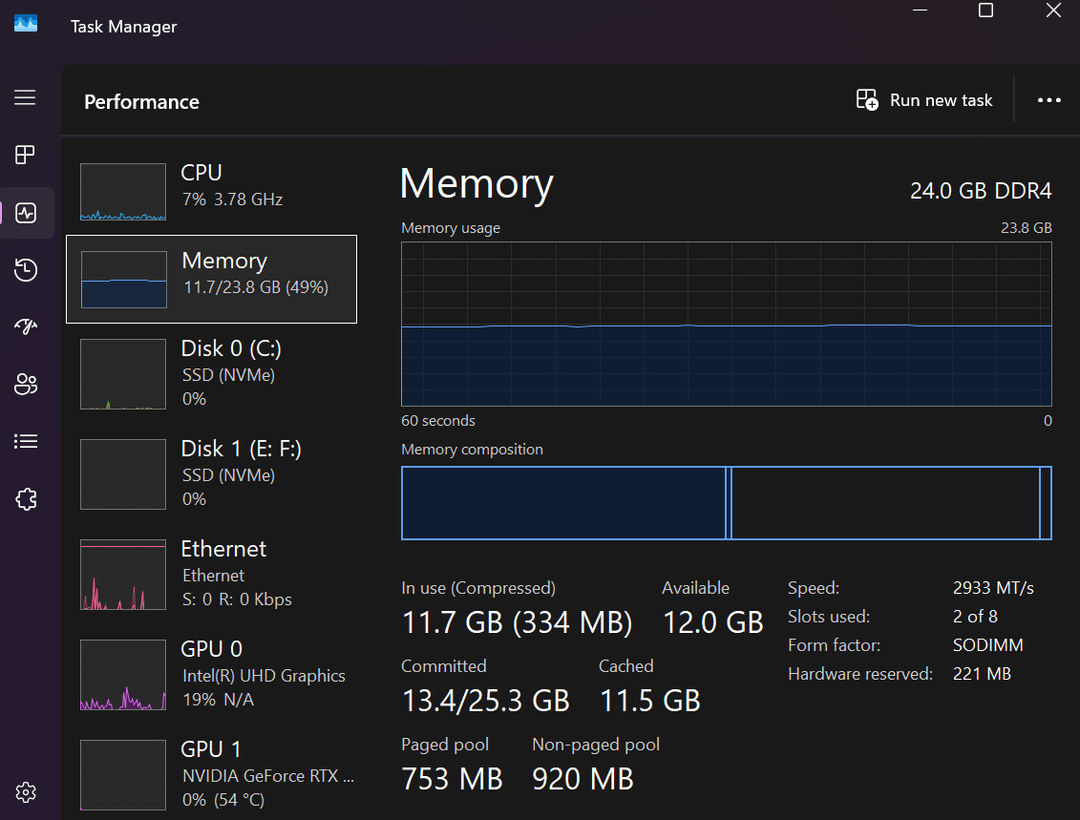The height and width of the screenshot is (820, 1080).
Task: Click the In use segment of memory composition
Action: click(x=563, y=503)
